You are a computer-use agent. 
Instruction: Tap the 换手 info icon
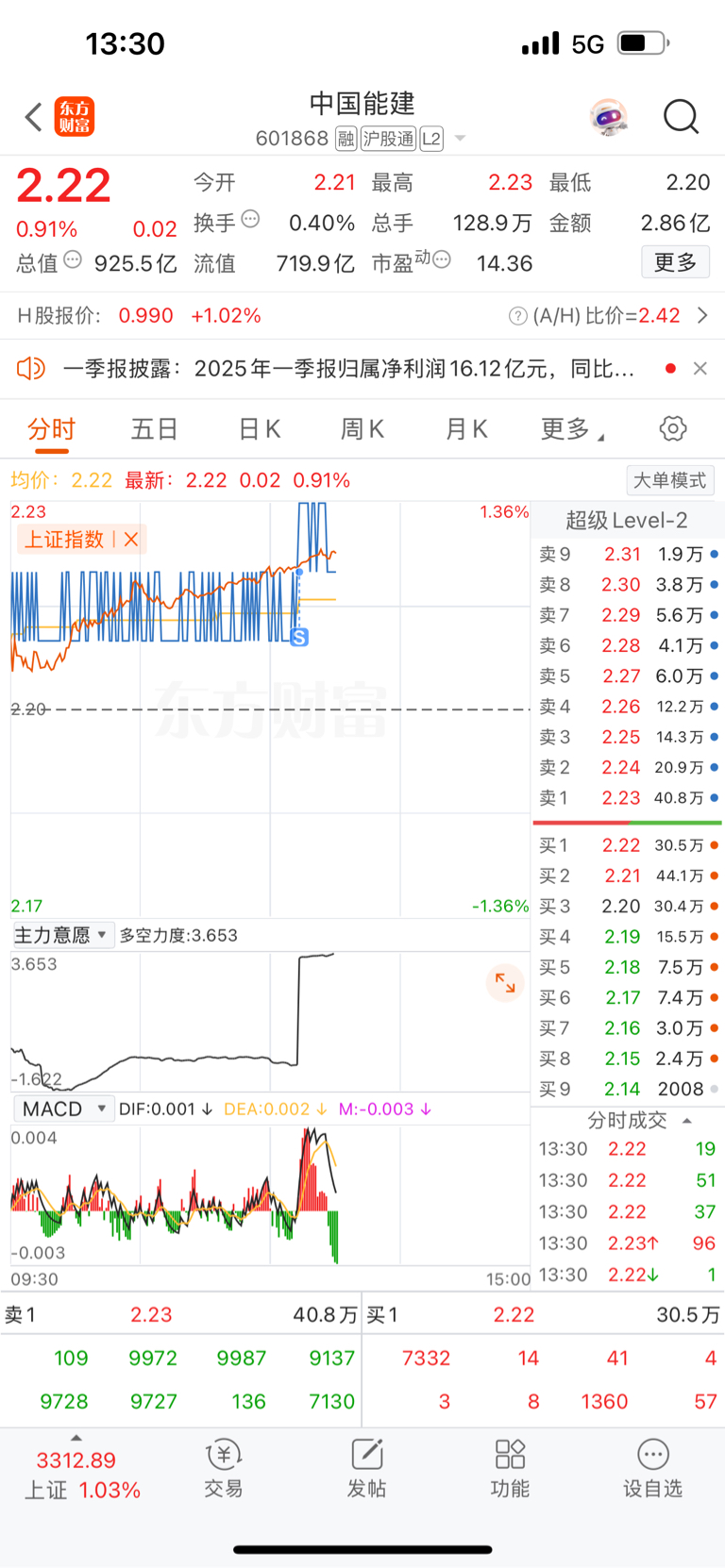click(250, 219)
